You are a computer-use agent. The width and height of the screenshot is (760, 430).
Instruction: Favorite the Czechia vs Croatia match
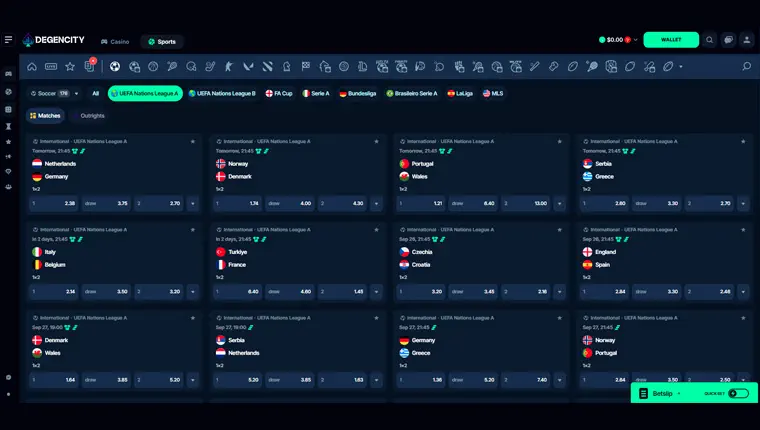[x=560, y=230]
